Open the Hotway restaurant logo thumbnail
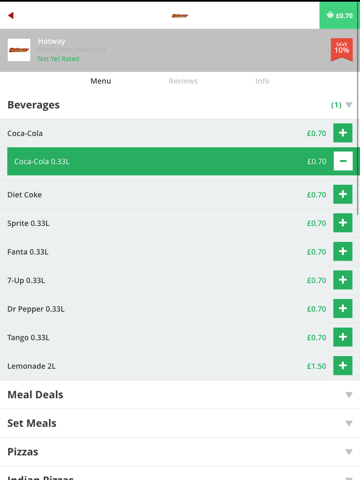The height and width of the screenshot is (480, 360). 19,50
